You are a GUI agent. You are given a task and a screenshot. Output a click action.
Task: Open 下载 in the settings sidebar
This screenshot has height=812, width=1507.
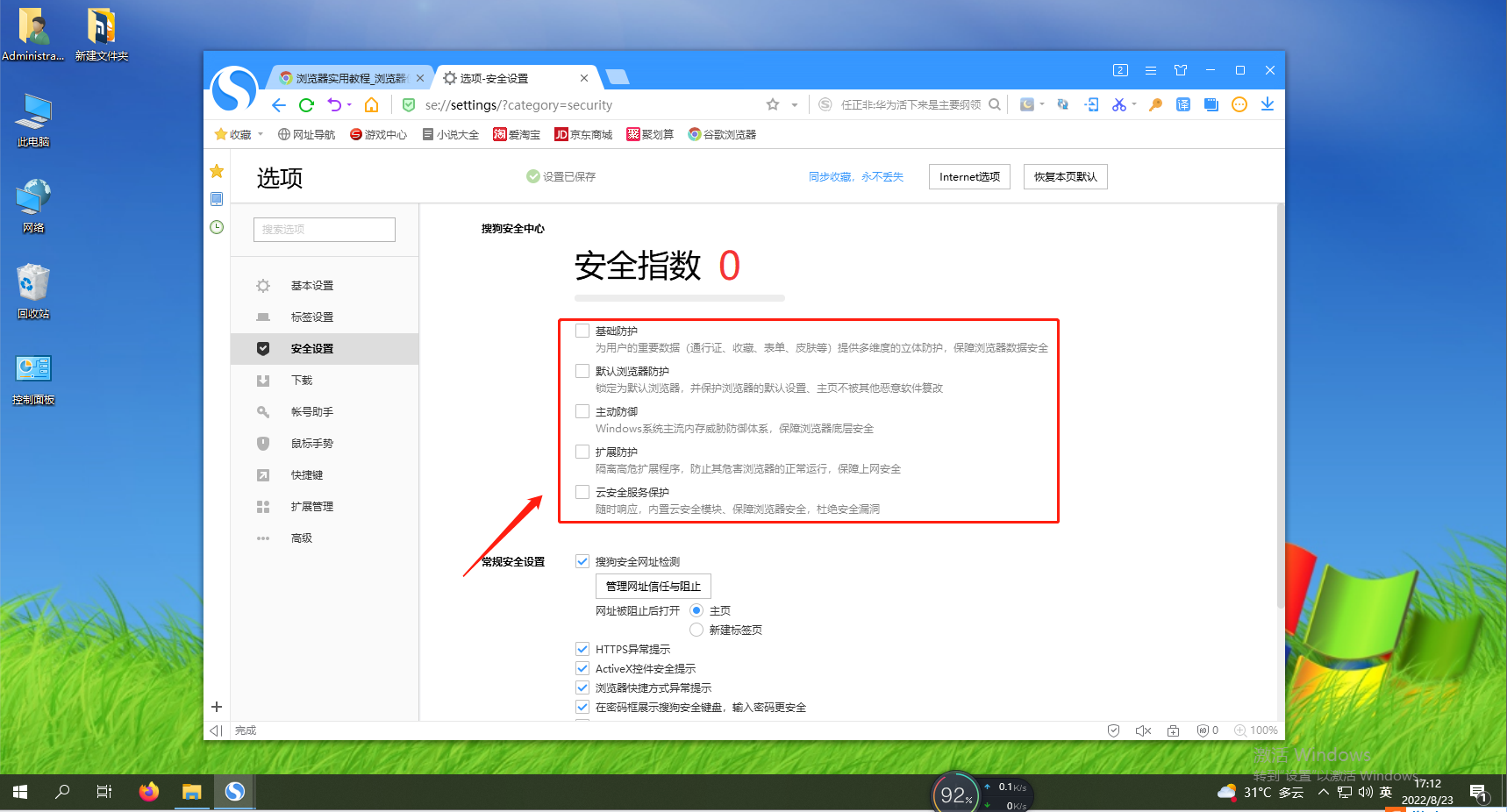pyautogui.click(x=325, y=381)
